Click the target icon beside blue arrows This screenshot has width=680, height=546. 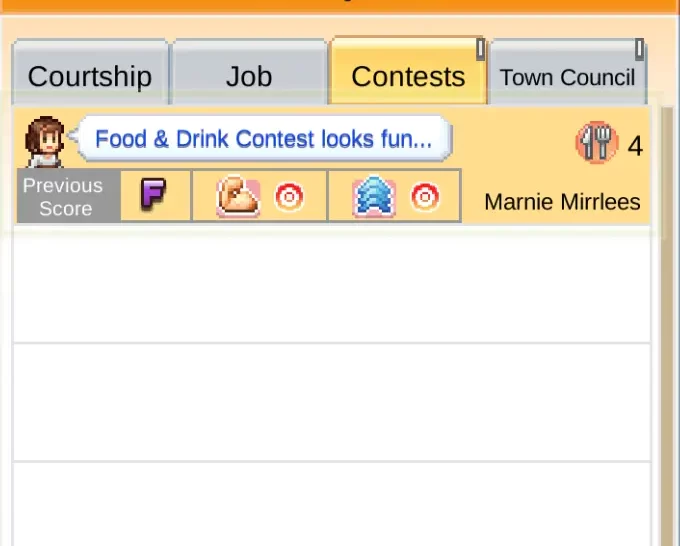click(x=425, y=198)
